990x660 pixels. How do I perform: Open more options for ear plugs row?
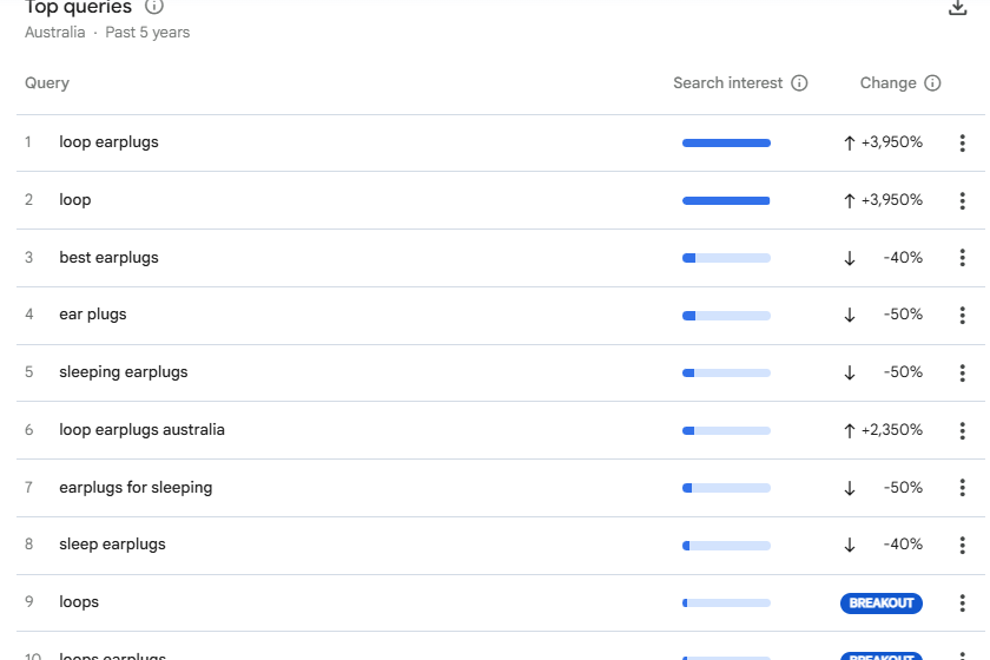(962, 315)
